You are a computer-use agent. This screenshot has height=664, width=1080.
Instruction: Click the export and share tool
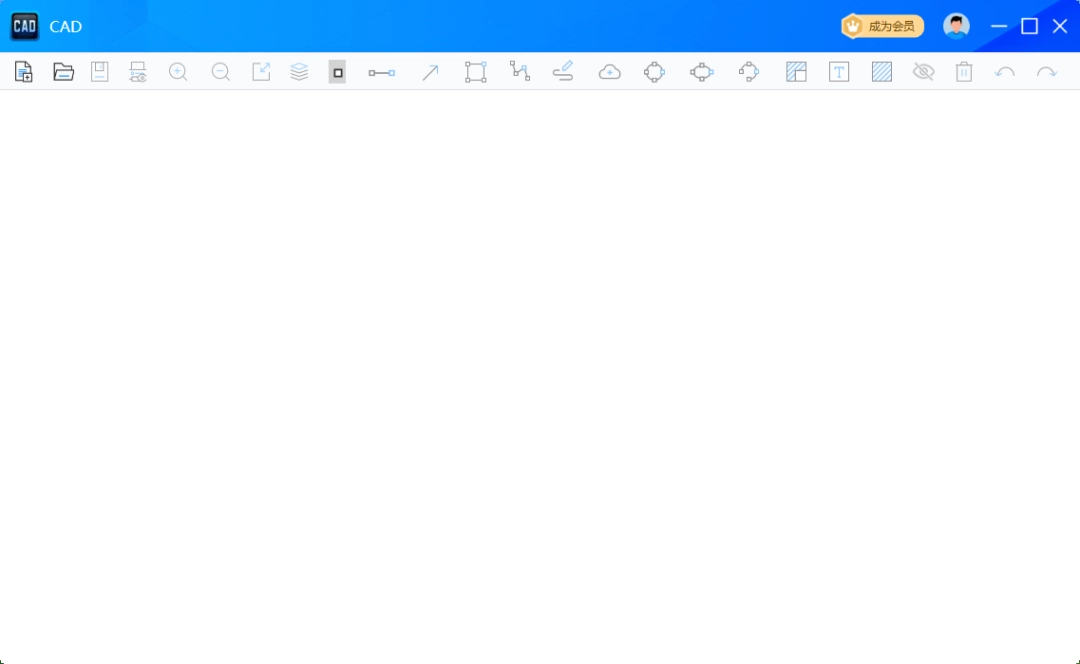point(261,71)
